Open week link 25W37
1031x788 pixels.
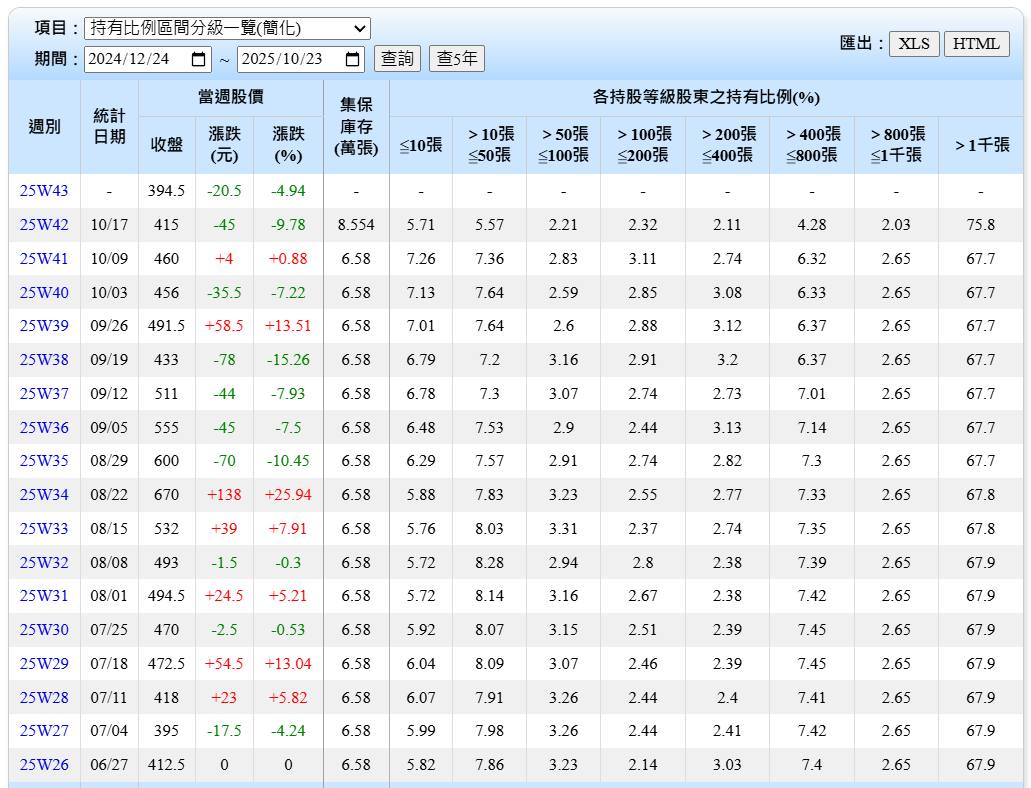(x=44, y=393)
